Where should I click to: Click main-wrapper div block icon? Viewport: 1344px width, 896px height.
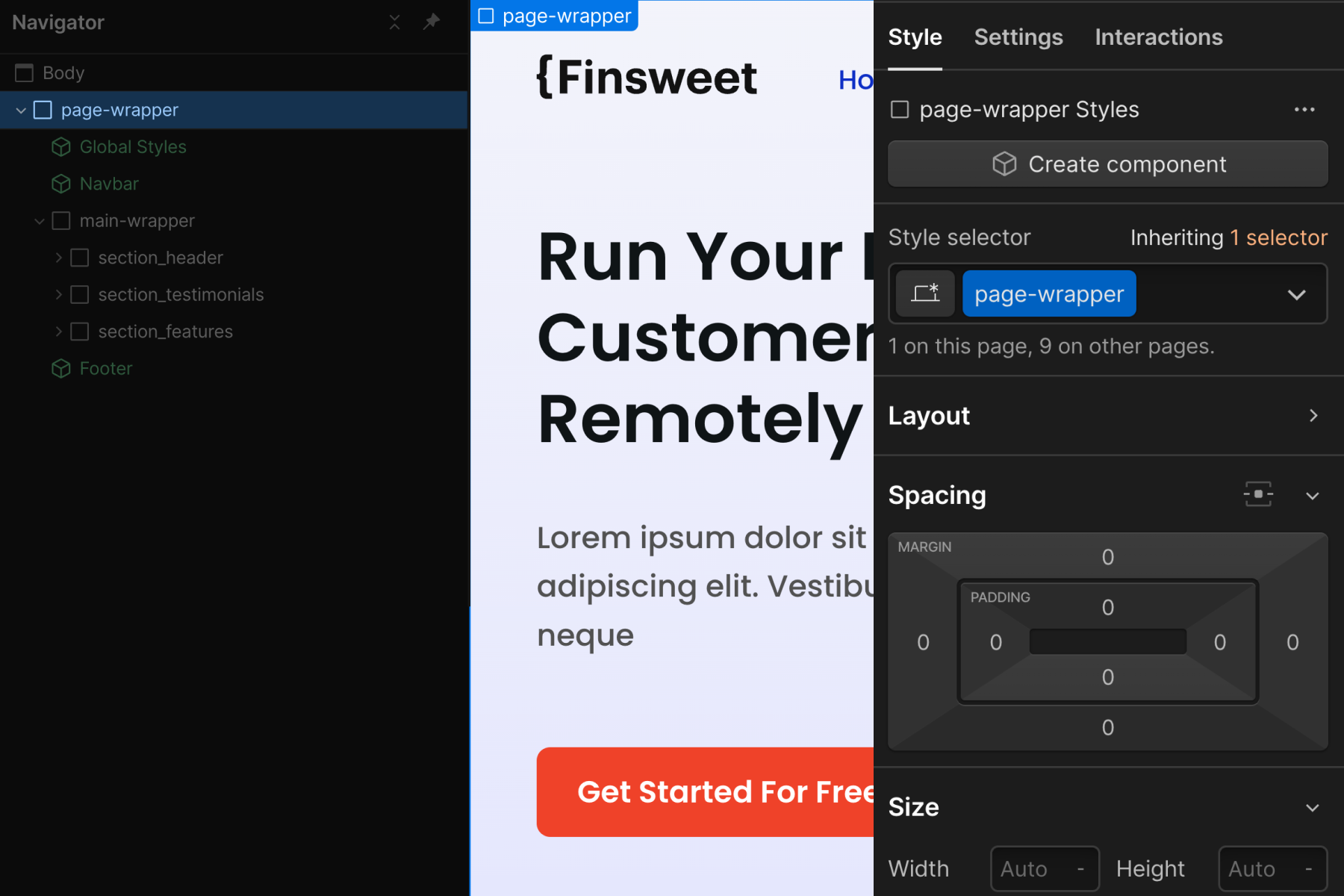[61, 220]
